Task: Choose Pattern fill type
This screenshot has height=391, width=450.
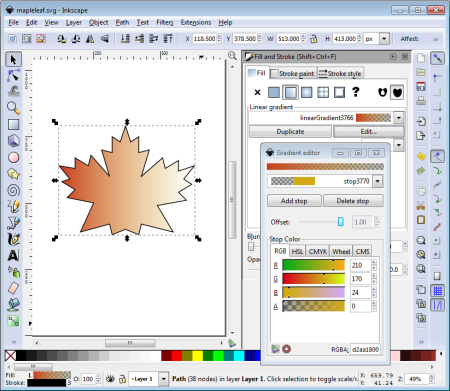Action: point(323,92)
